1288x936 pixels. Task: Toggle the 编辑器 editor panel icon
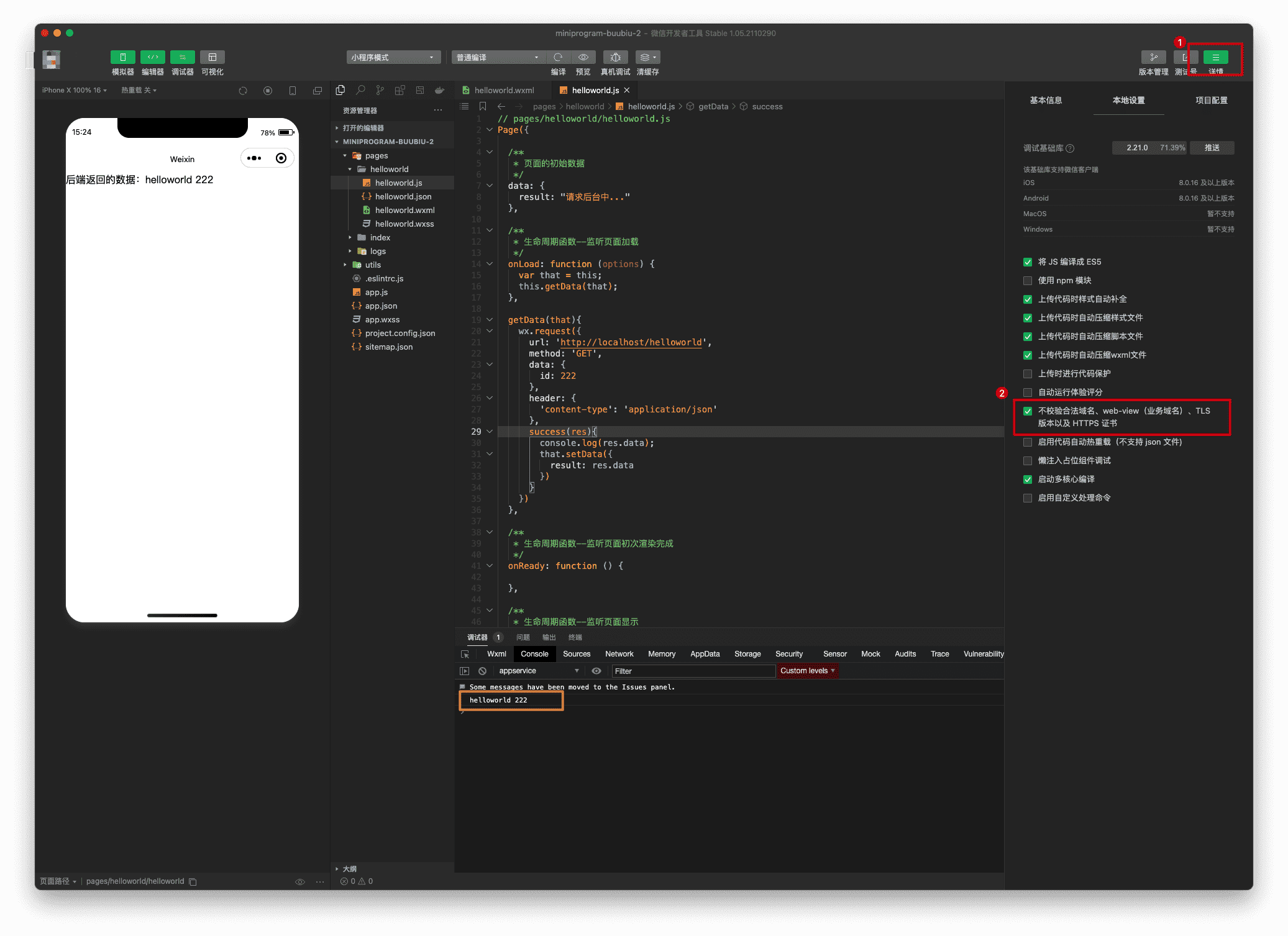[152, 57]
